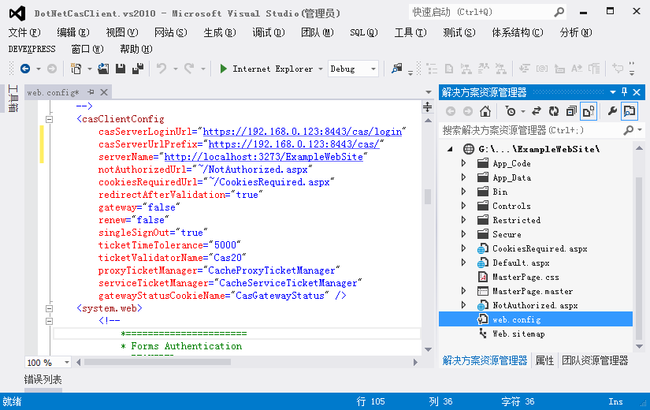The height and width of the screenshot is (410, 650).
Task: Open Properties via the wrench icon
Action: (612, 111)
